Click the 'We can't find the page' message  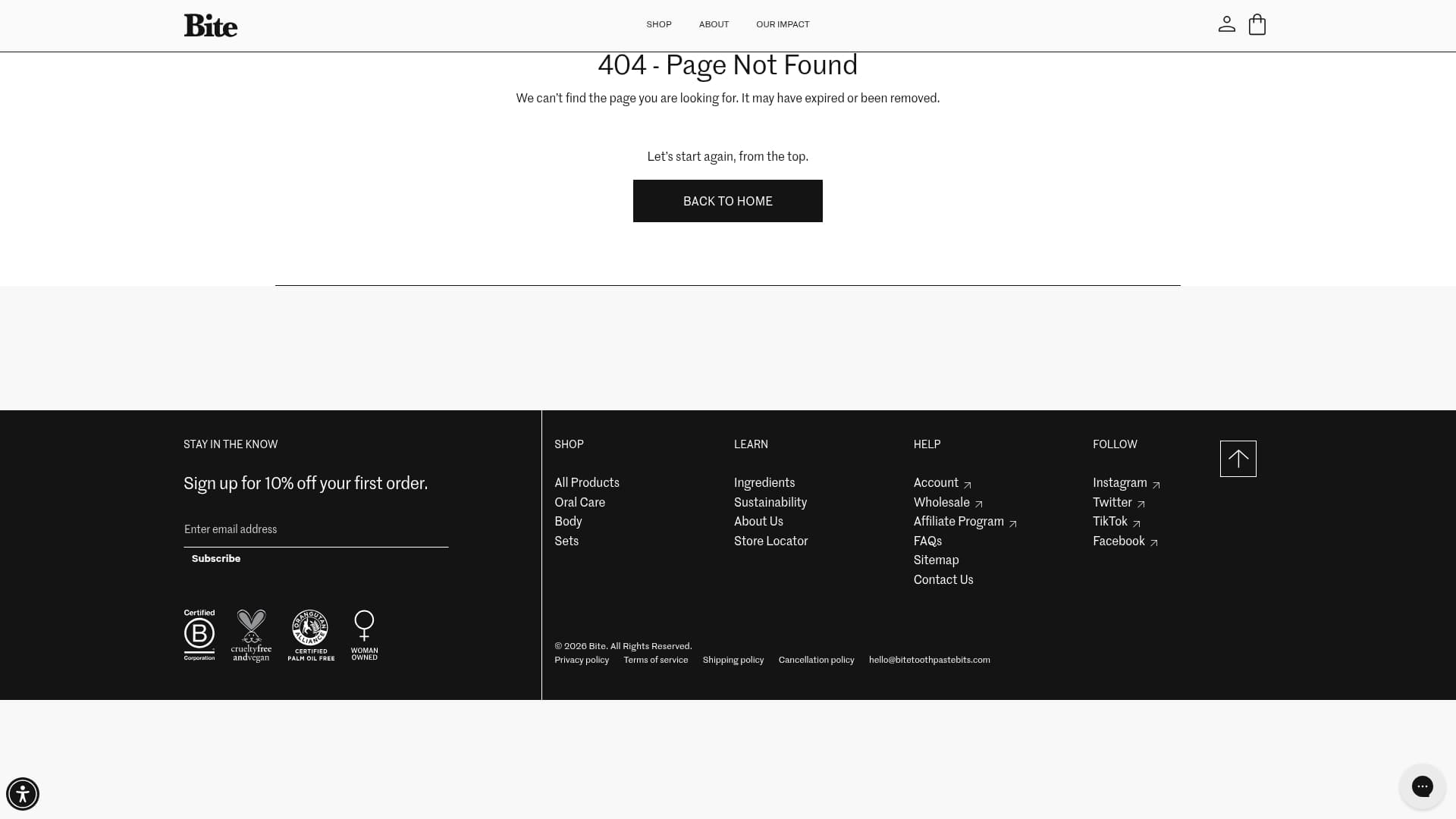point(727,99)
